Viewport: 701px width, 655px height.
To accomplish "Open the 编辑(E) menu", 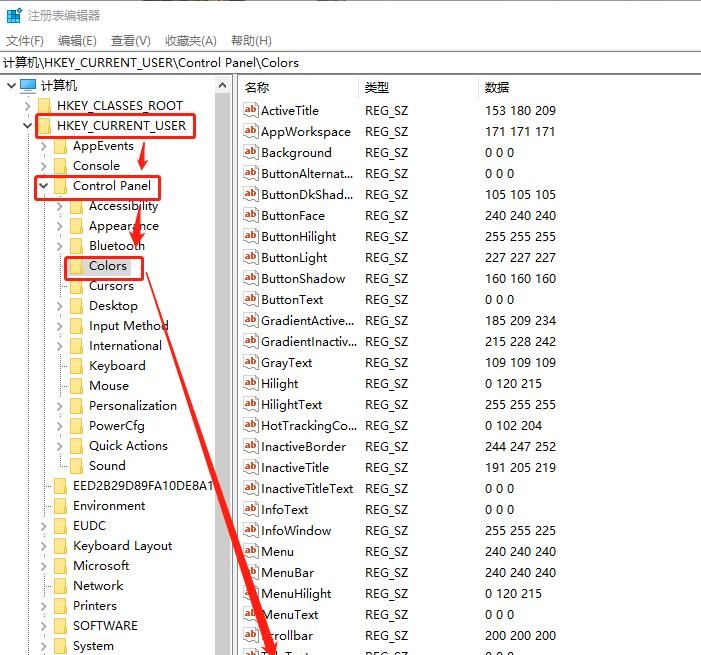I will coord(77,41).
